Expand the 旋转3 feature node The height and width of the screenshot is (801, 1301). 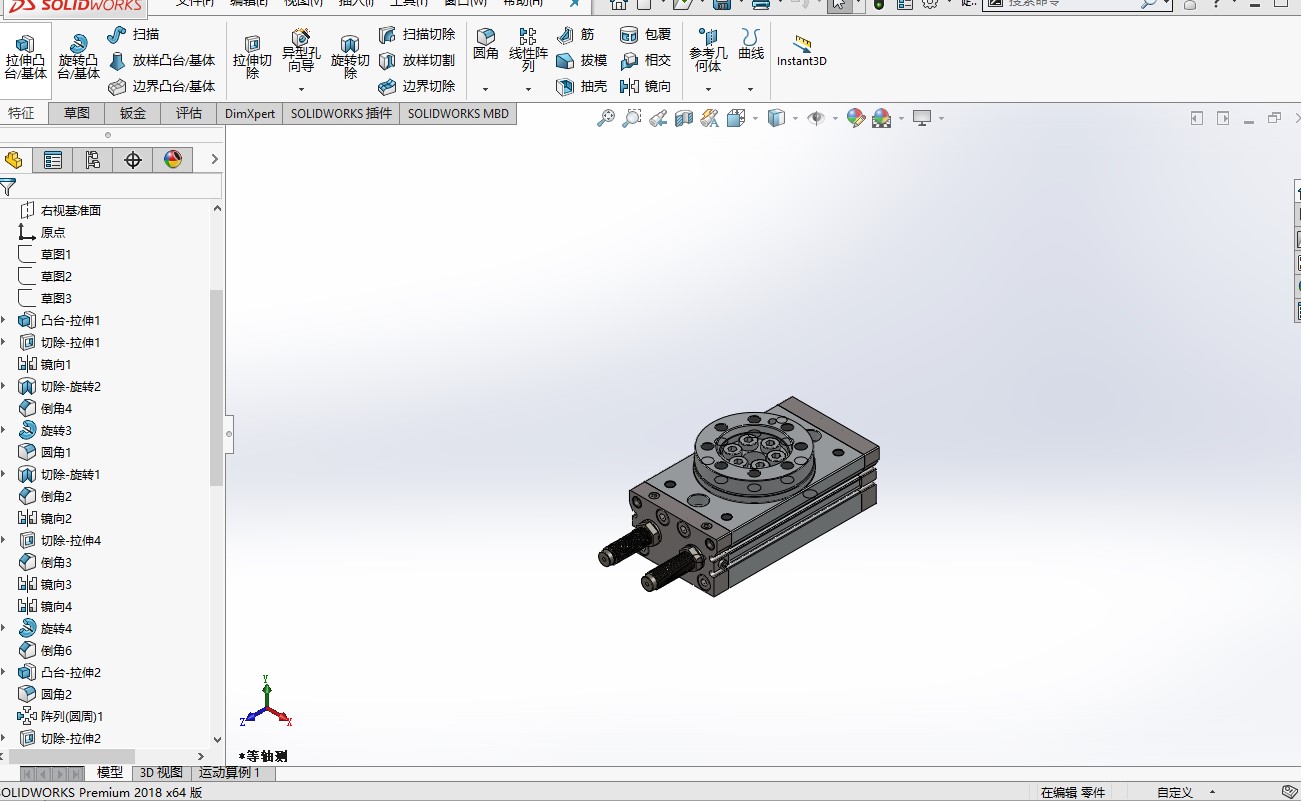coord(4,430)
